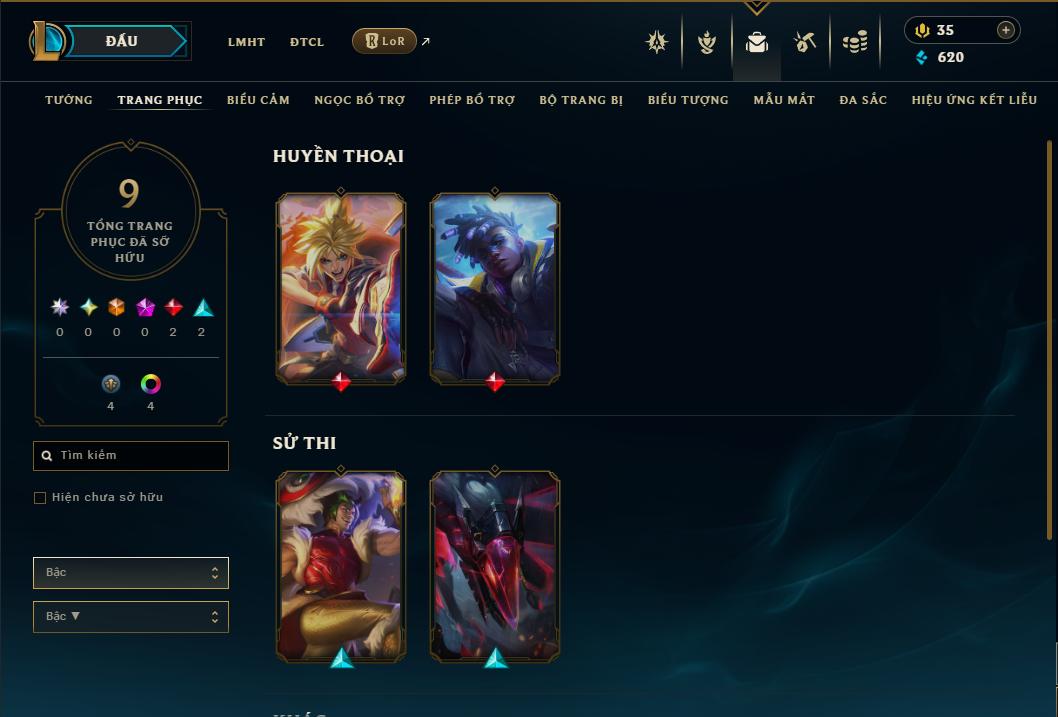Open the Hextech Crafting hammer icon
1058x717 pixels.
804,42
